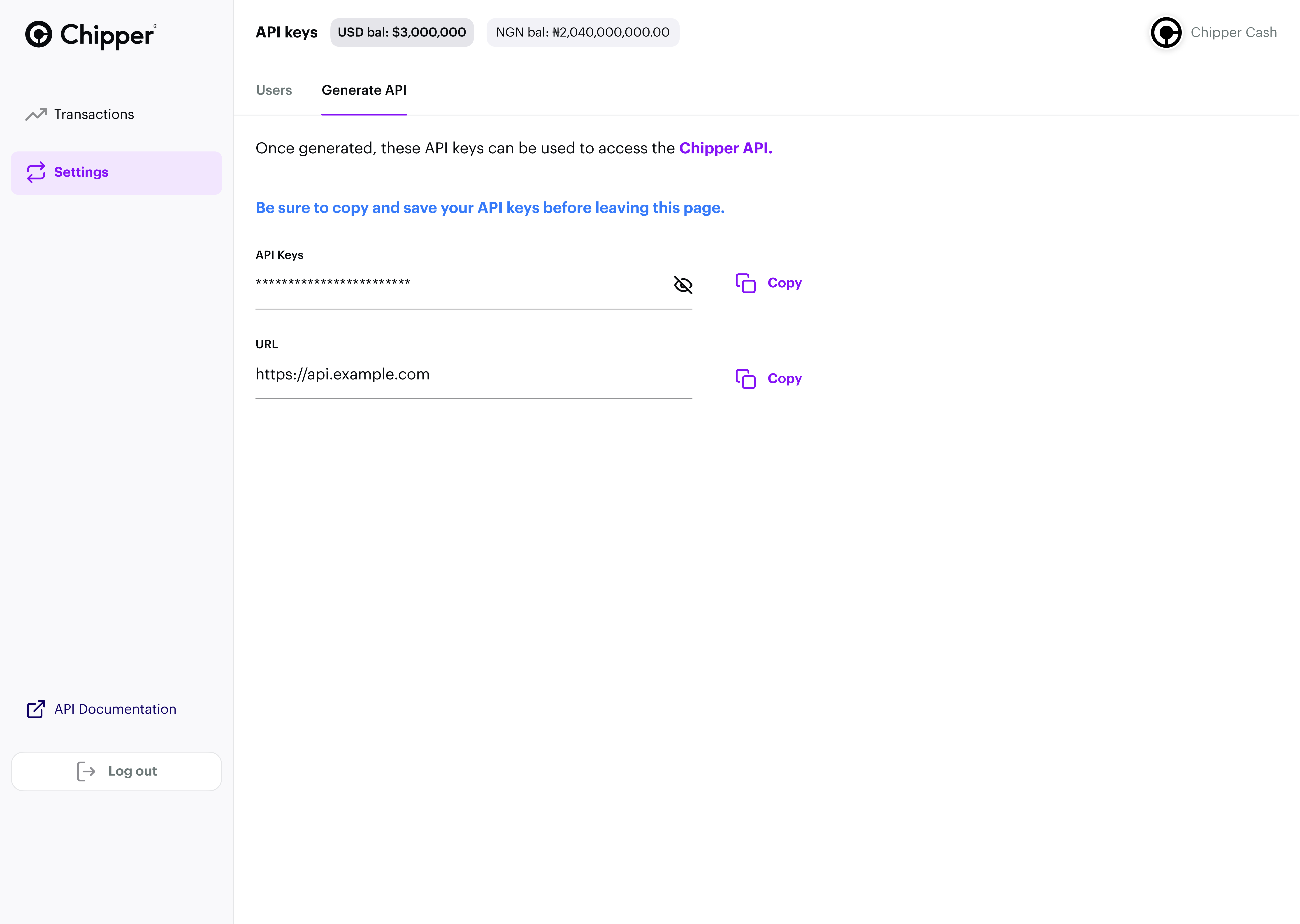Open Settings in the sidebar
Screen dimensions: 1300x924
[x=81, y=172]
